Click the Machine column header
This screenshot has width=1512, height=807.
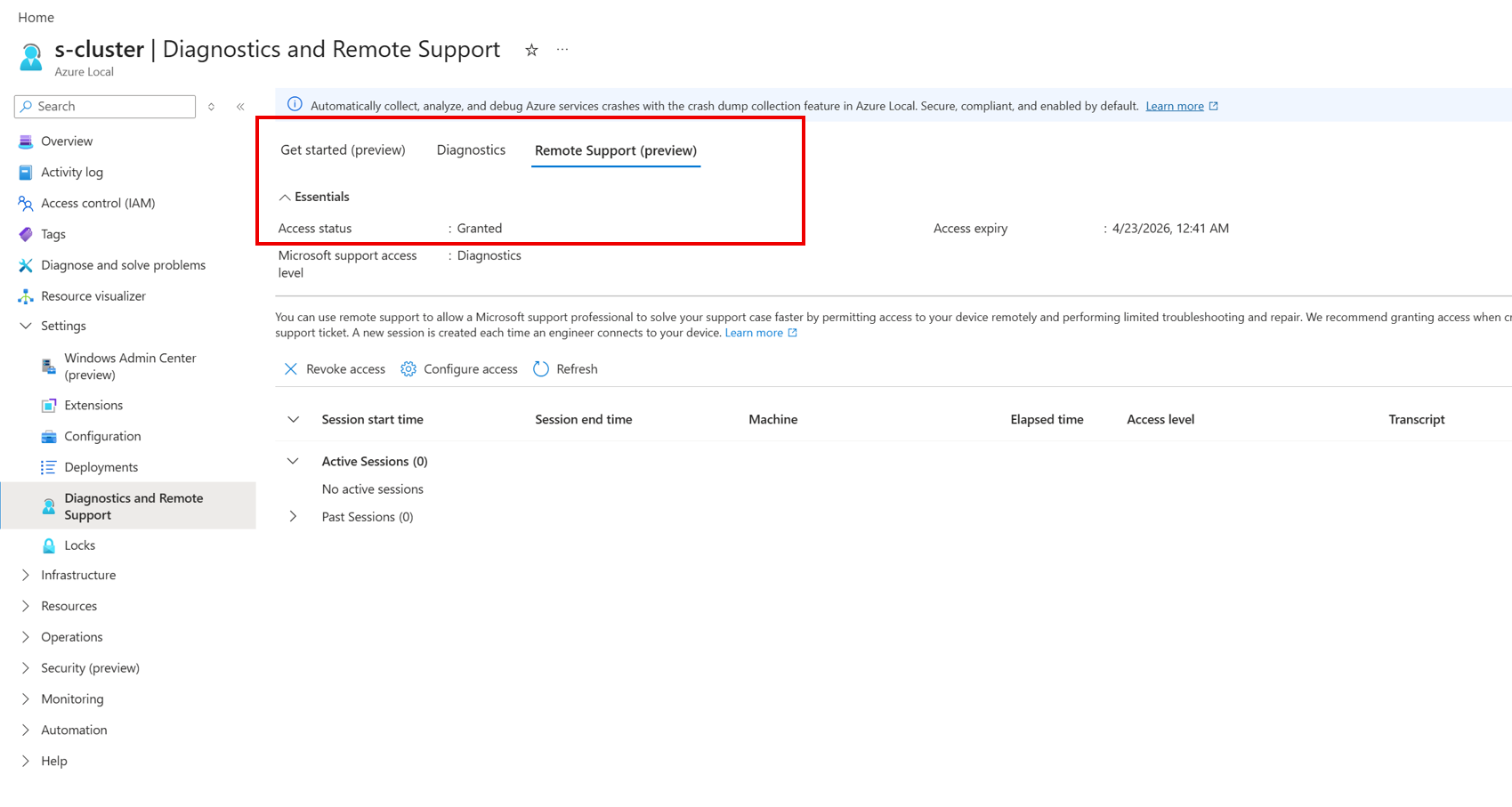773,420
